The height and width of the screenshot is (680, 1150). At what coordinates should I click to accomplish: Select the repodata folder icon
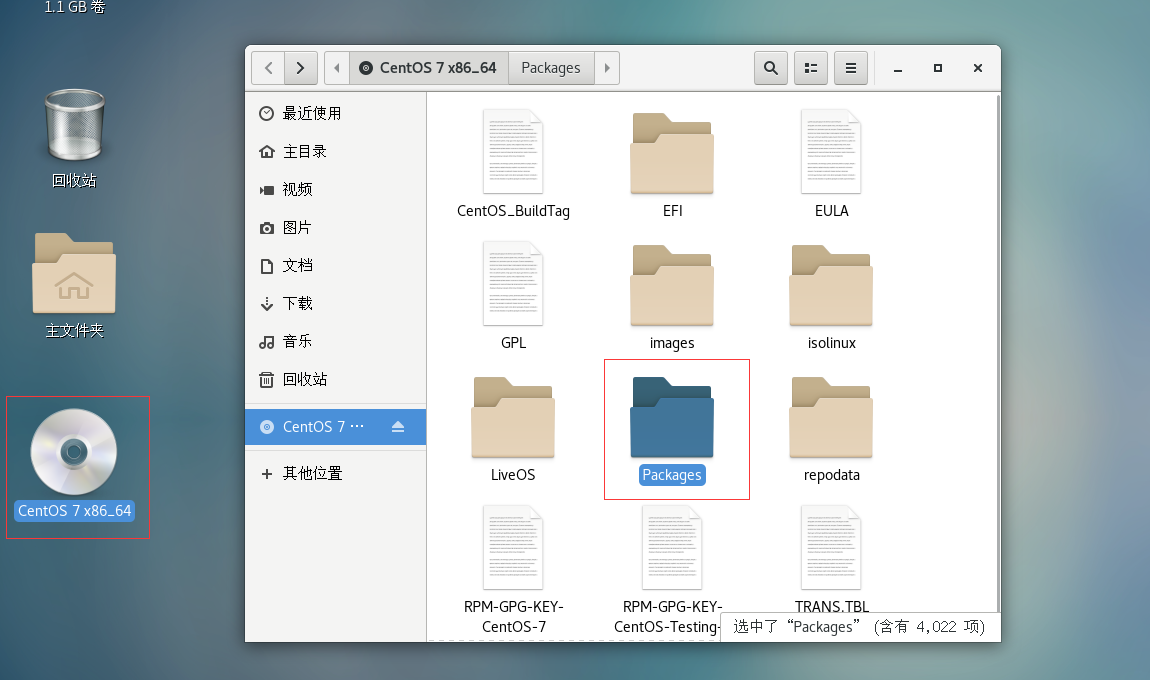click(x=831, y=417)
